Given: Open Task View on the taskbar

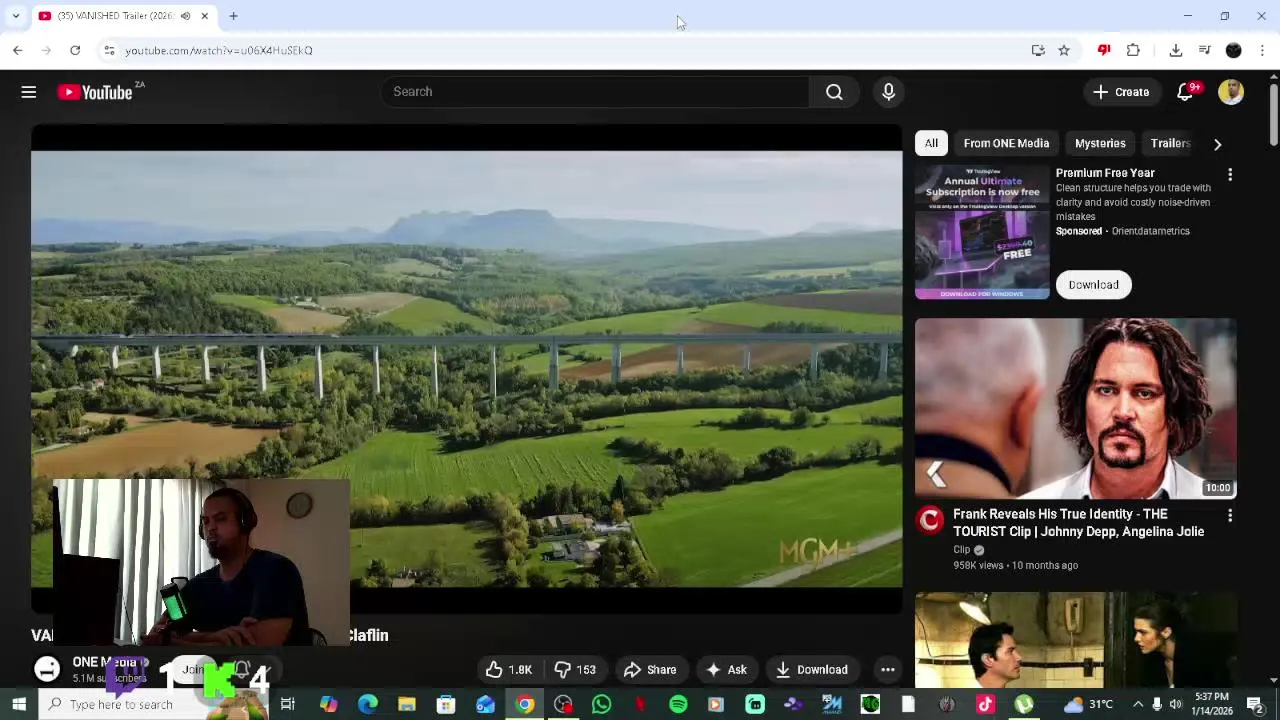Looking at the screenshot, I should [288, 704].
